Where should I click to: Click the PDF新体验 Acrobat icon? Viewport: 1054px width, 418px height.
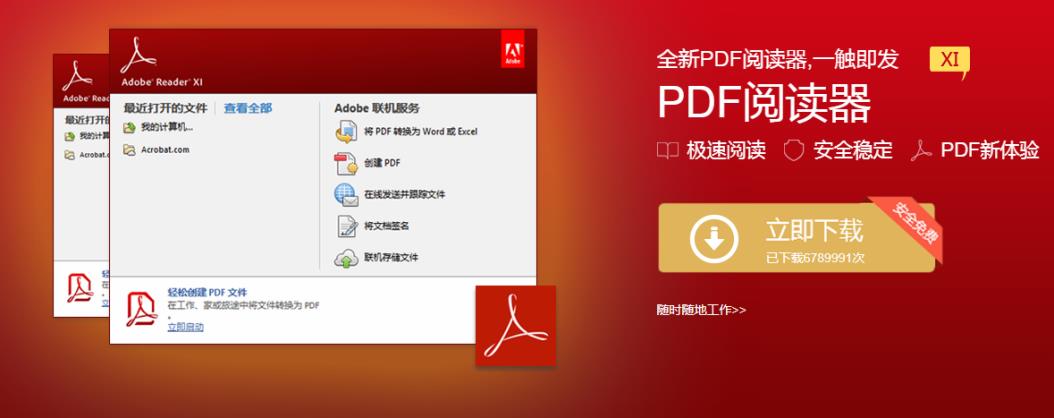(x=921, y=150)
